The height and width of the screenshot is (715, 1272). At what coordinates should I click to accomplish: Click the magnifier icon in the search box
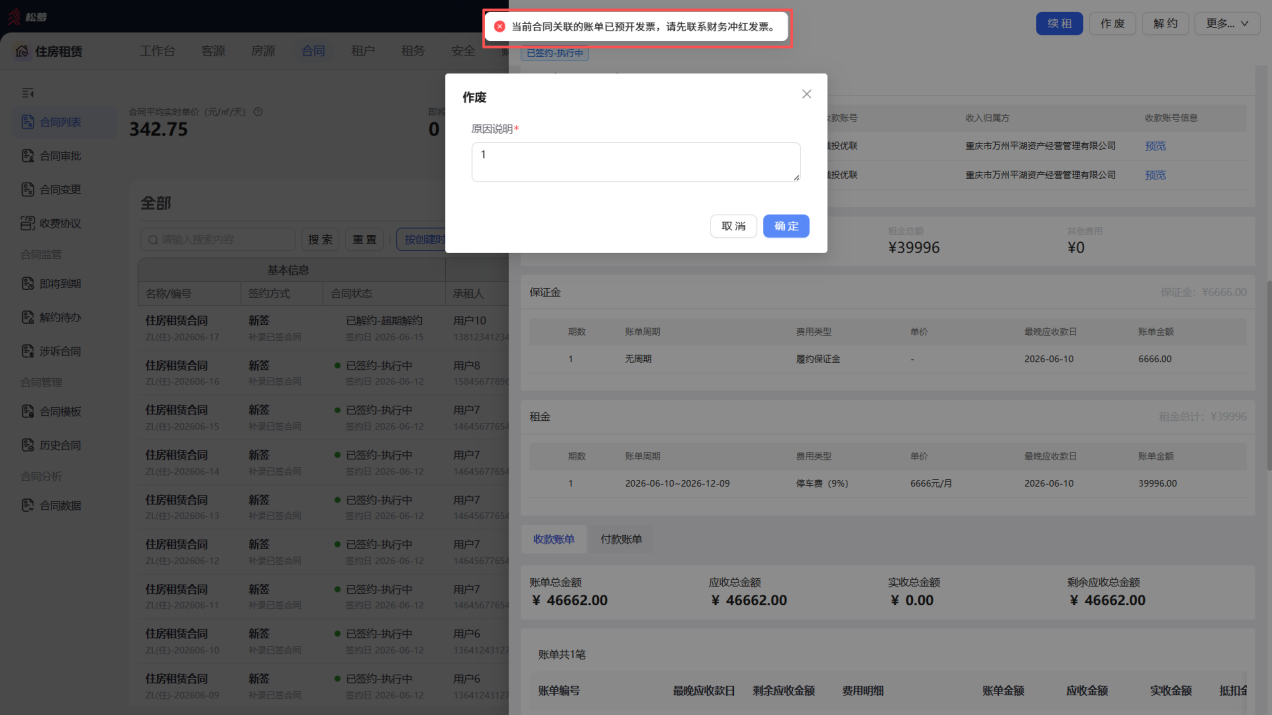153,240
